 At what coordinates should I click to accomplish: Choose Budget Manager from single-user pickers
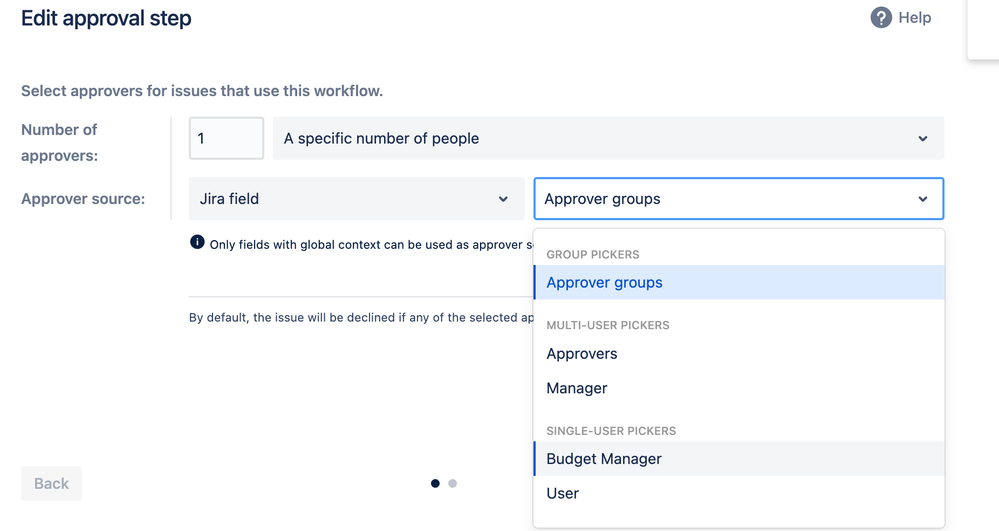pos(739,459)
